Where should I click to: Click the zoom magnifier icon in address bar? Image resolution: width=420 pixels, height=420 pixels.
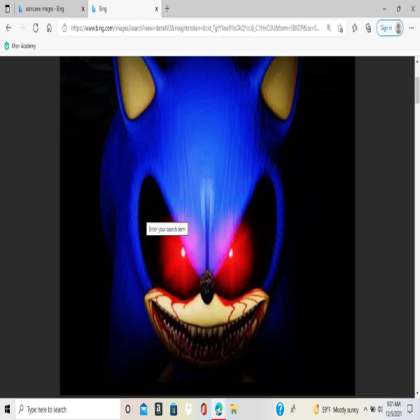tap(329, 28)
